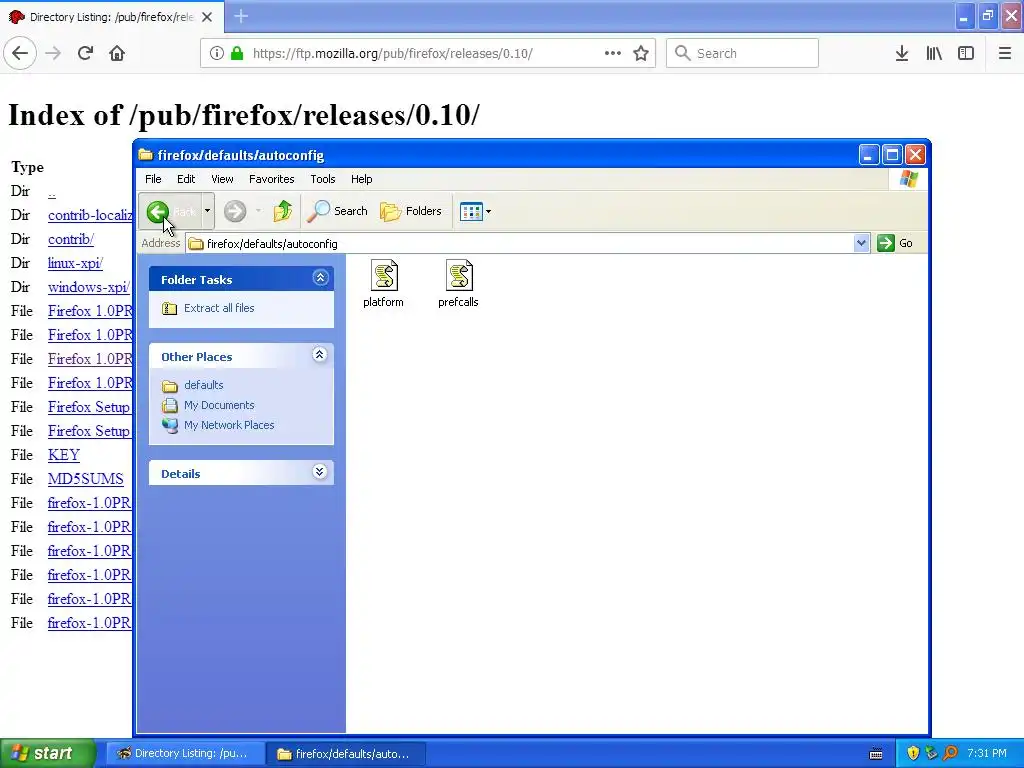This screenshot has height=768, width=1024.
Task: Click the security shield tray icon
Action: coord(913,754)
